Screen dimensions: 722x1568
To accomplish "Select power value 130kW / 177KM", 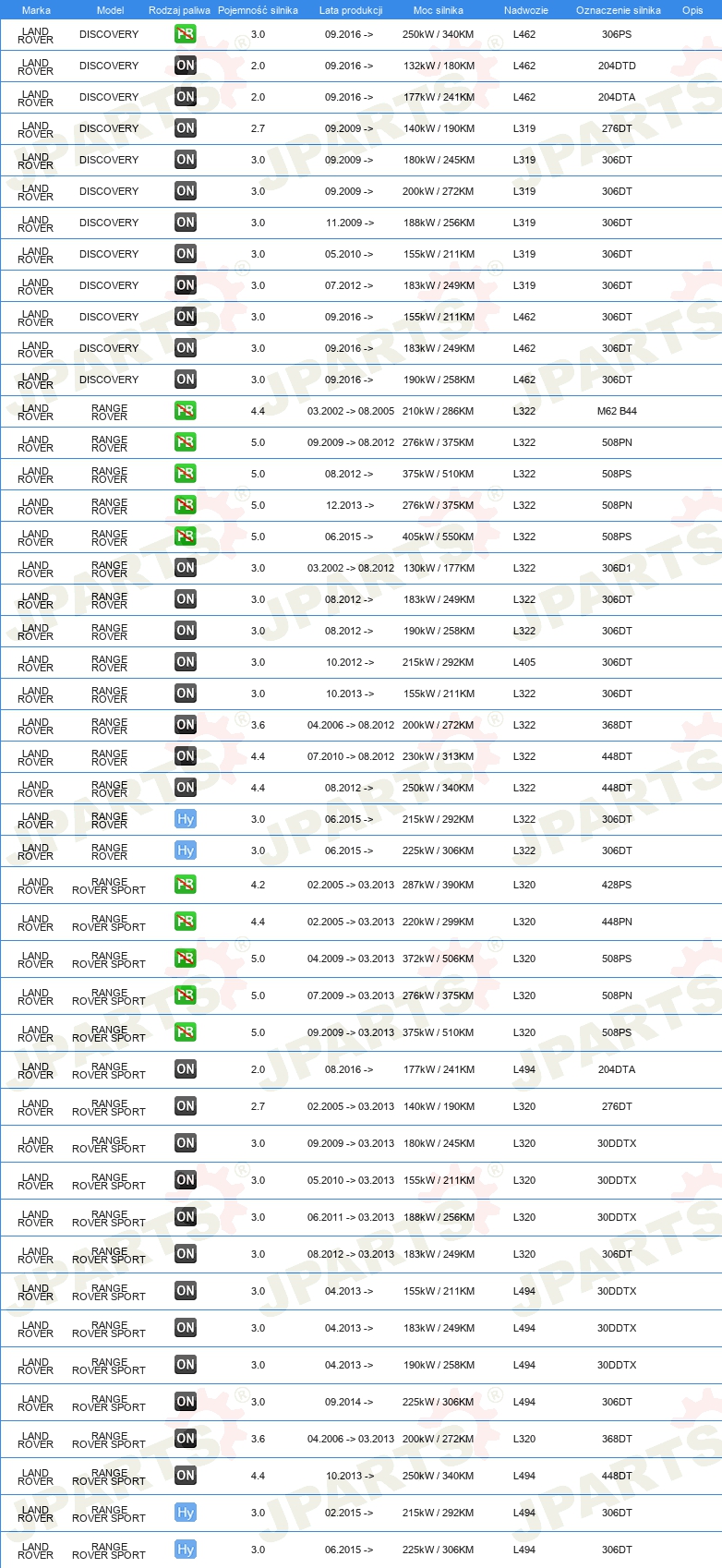I will [x=439, y=568].
